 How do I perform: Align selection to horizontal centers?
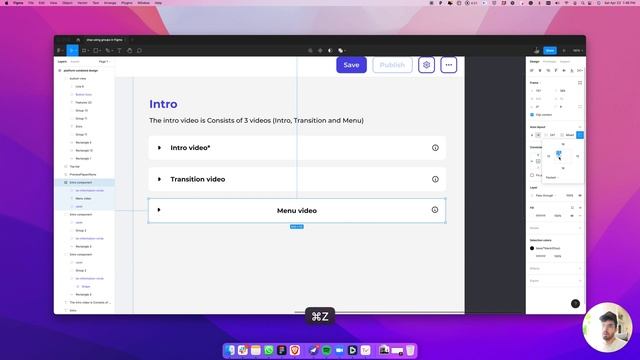540,71
